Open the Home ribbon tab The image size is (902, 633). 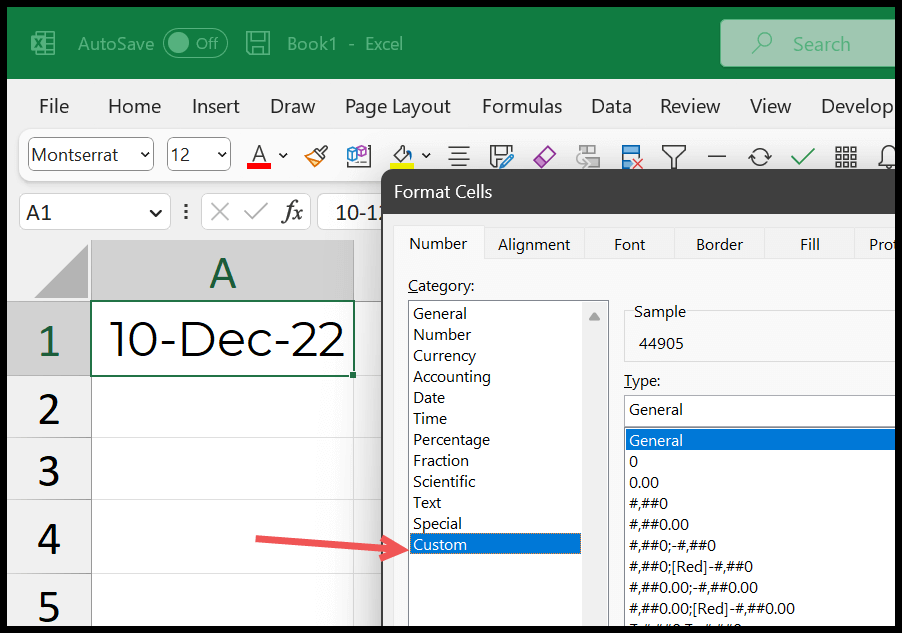point(135,106)
